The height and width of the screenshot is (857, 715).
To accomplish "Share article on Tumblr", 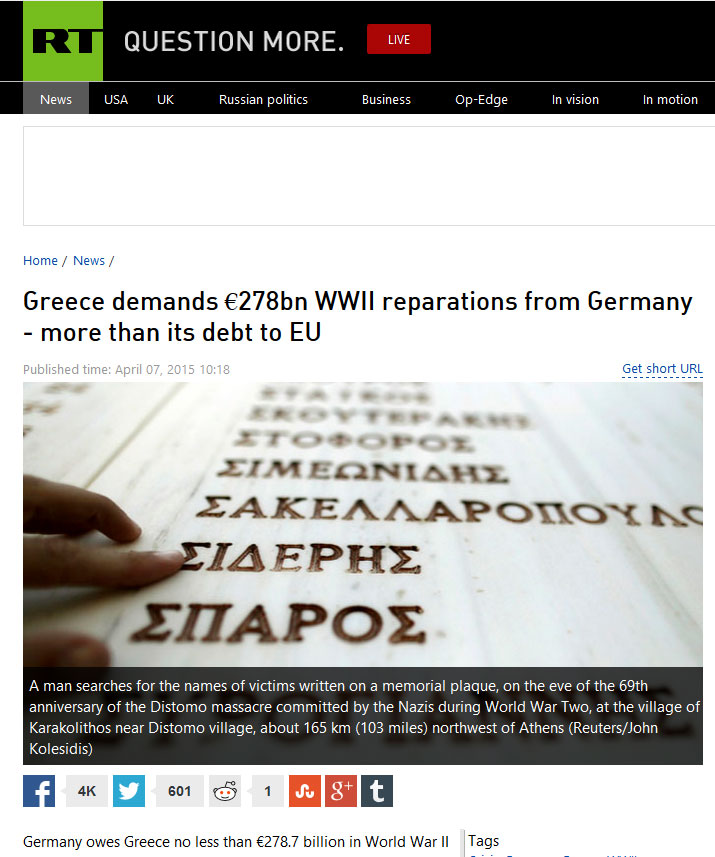I will 377,791.
